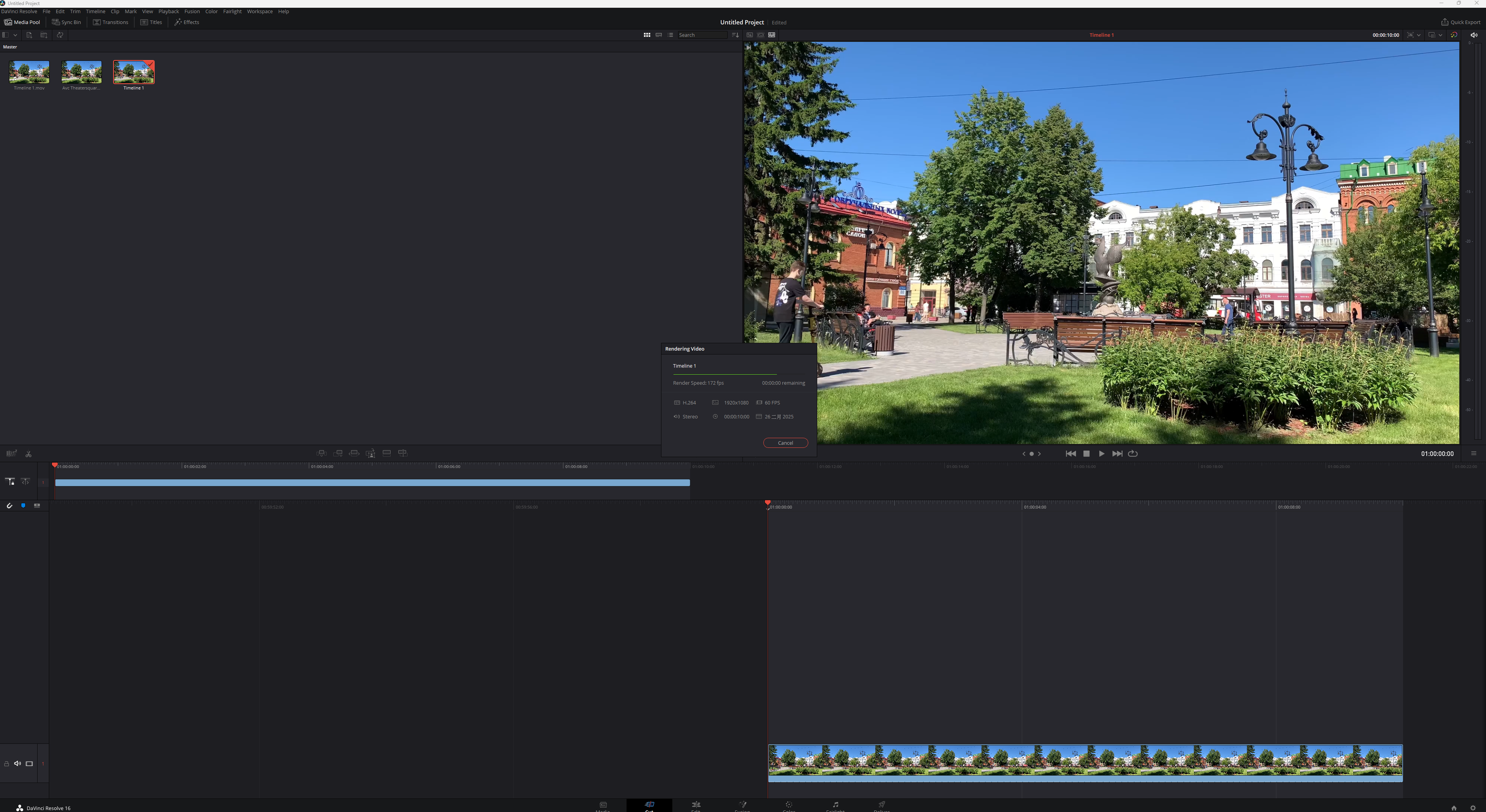This screenshot has width=1486, height=812.
Task: Open the Help menu
Action: tap(283, 12)
